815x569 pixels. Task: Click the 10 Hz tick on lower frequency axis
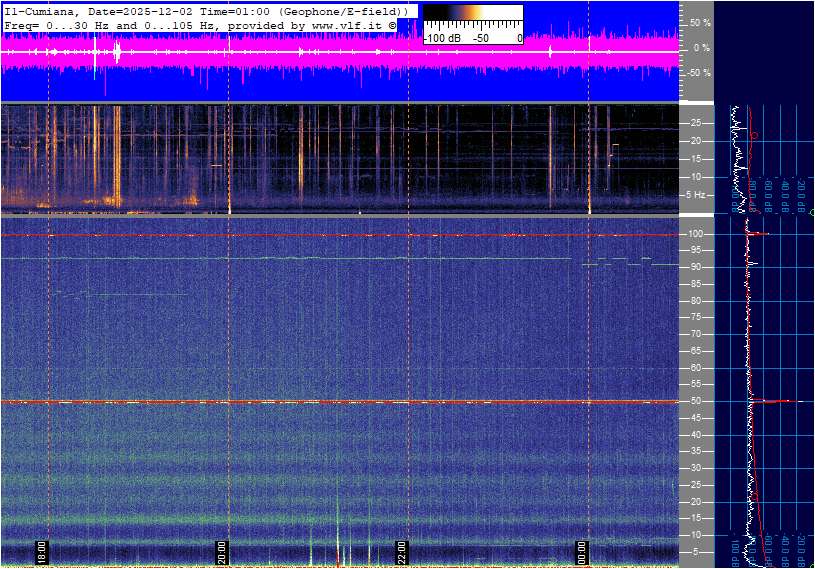point(693,535)
